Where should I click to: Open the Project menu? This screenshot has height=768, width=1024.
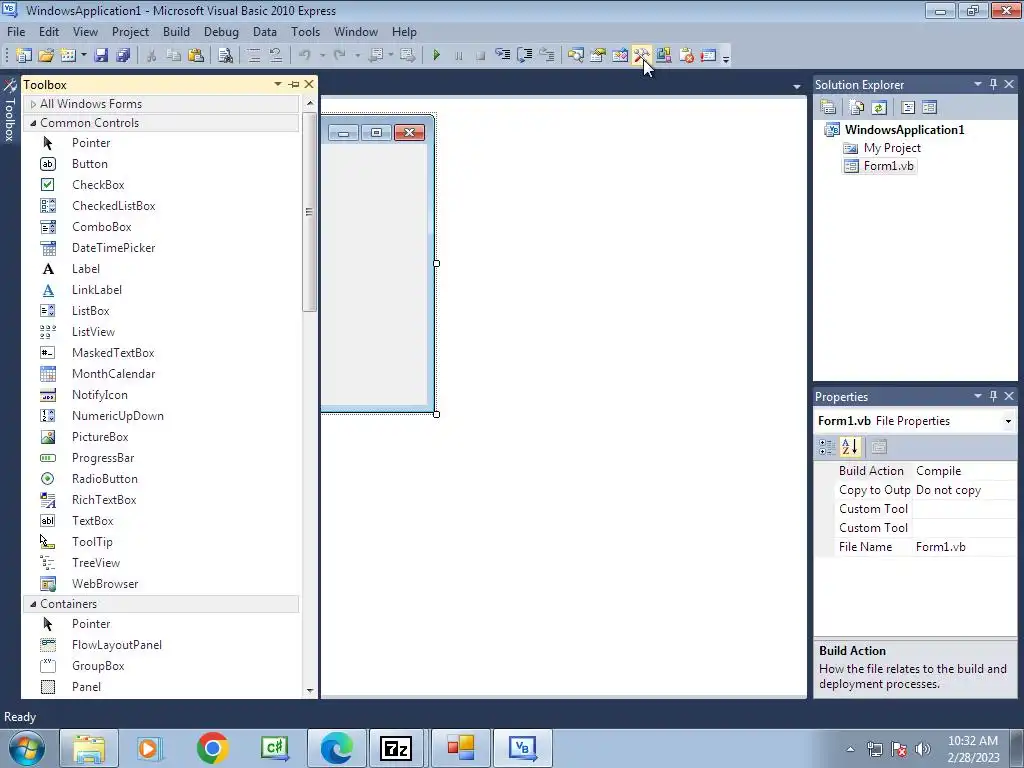click(x=130, y=31)
